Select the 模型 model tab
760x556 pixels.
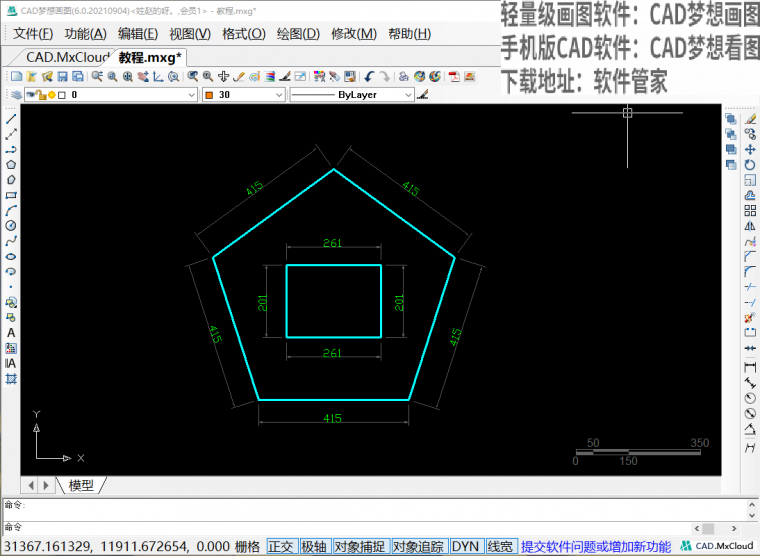point(81,485)
